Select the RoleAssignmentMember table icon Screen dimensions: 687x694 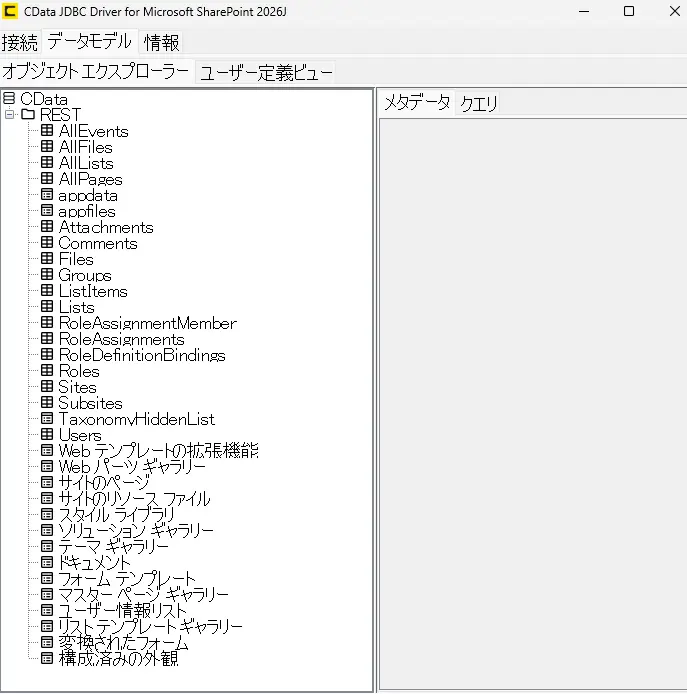tap(47, 322)
